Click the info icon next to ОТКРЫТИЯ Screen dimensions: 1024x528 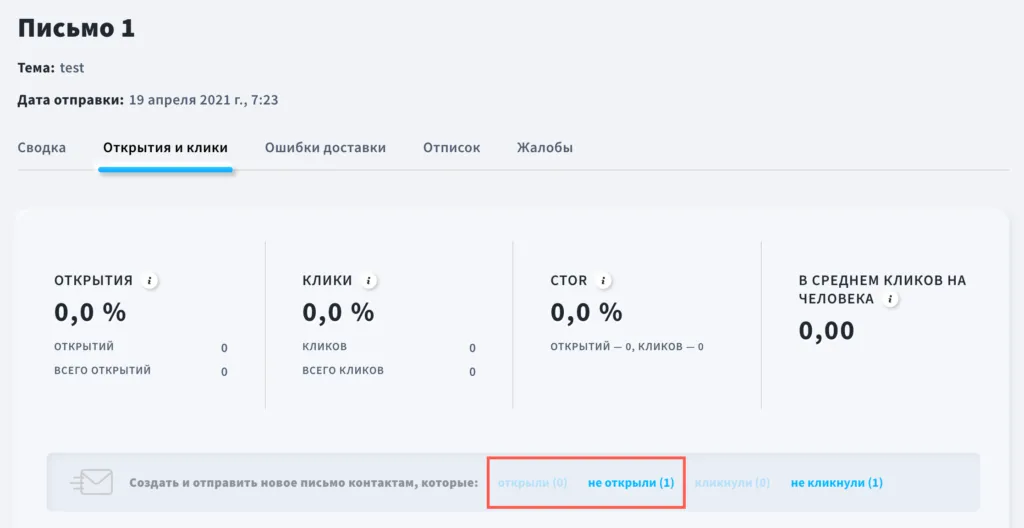click(149, 281)
